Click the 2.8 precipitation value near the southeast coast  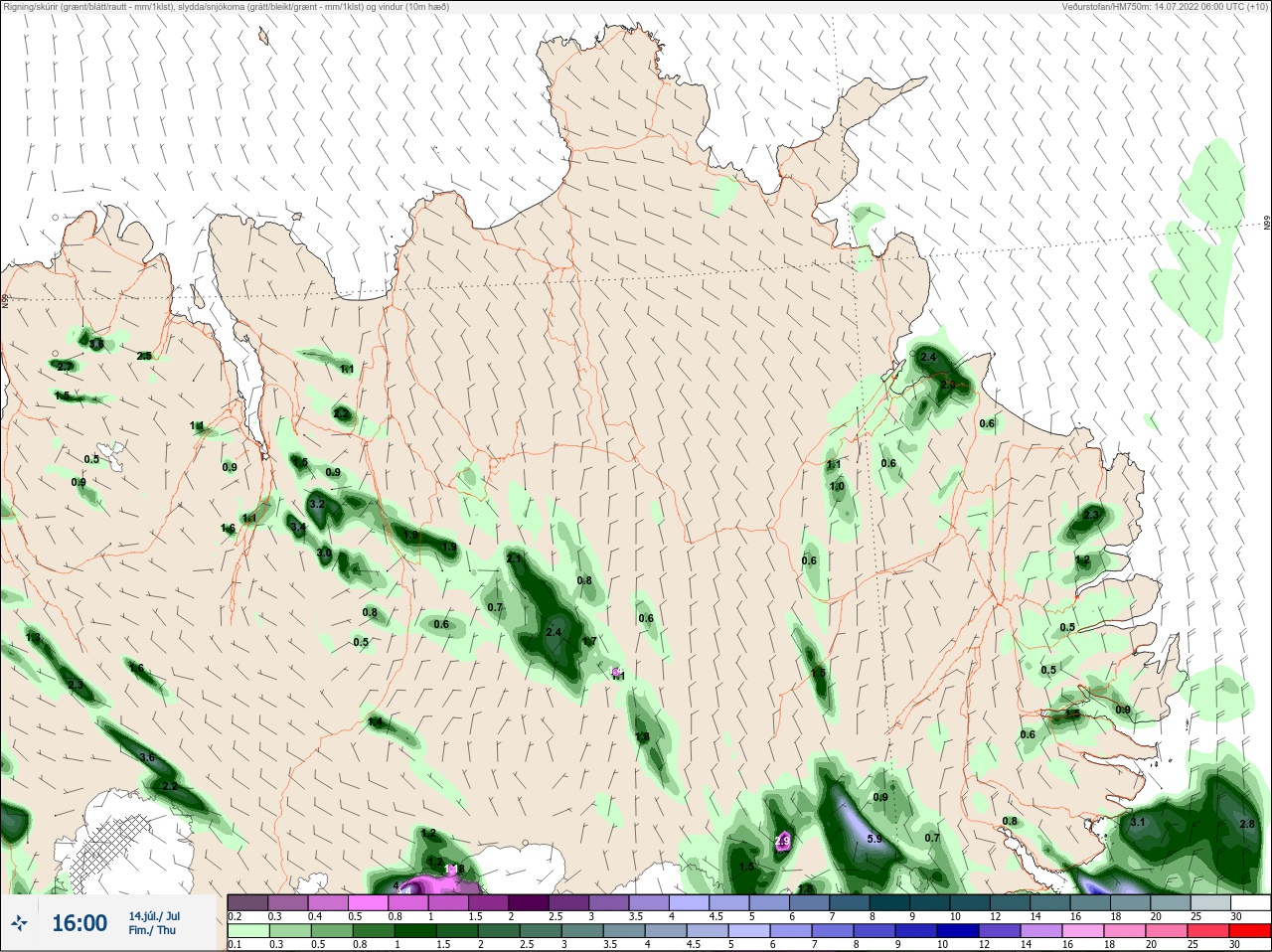pyautogui.click(x=1247, y=824)
